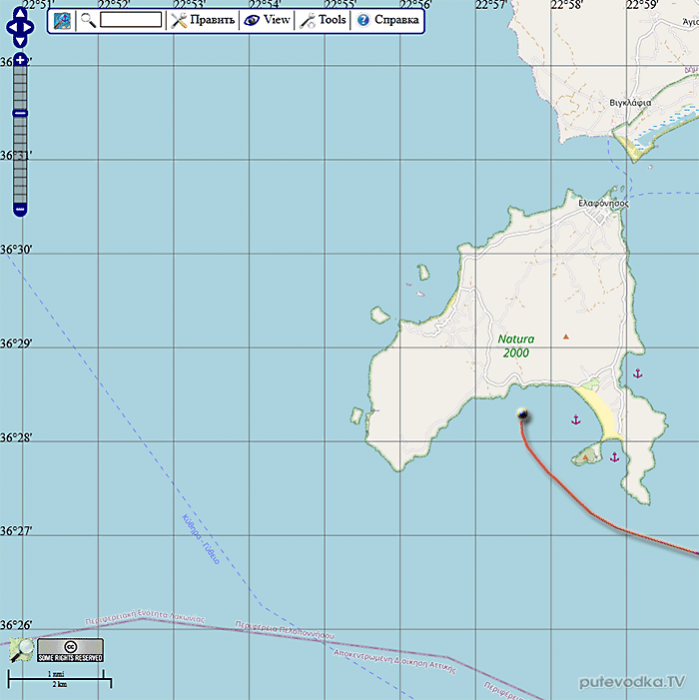Click the zoom bar track below handle
This screenshot has width=699, height=700.
pyautogui.click(x=20, y=161)
